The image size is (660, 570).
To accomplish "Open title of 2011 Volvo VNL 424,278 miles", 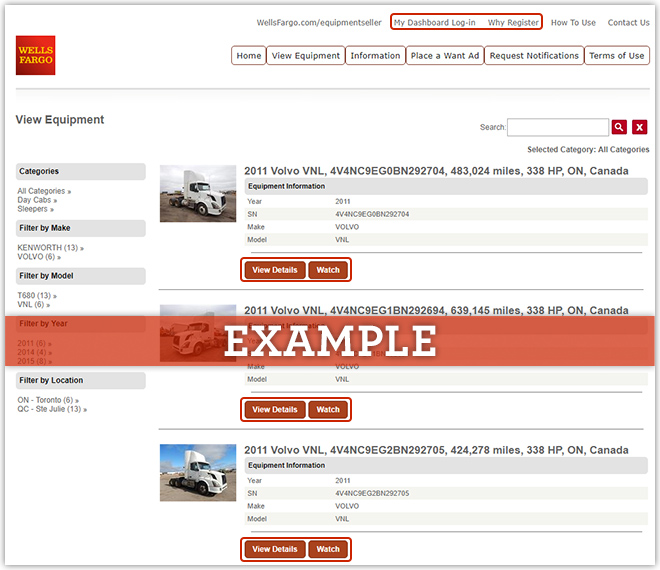I will 436,450.
